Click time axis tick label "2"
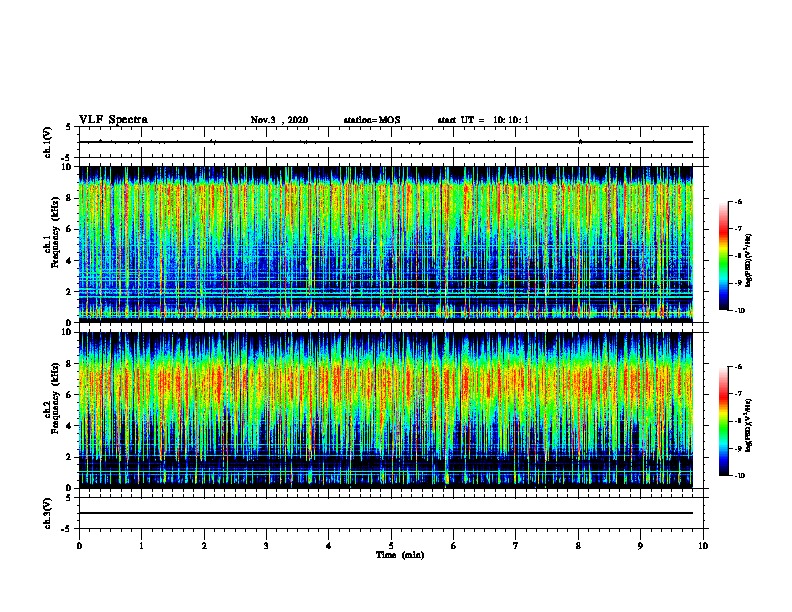Viewport: 792px width, 612px height. (x=204, y=546)
